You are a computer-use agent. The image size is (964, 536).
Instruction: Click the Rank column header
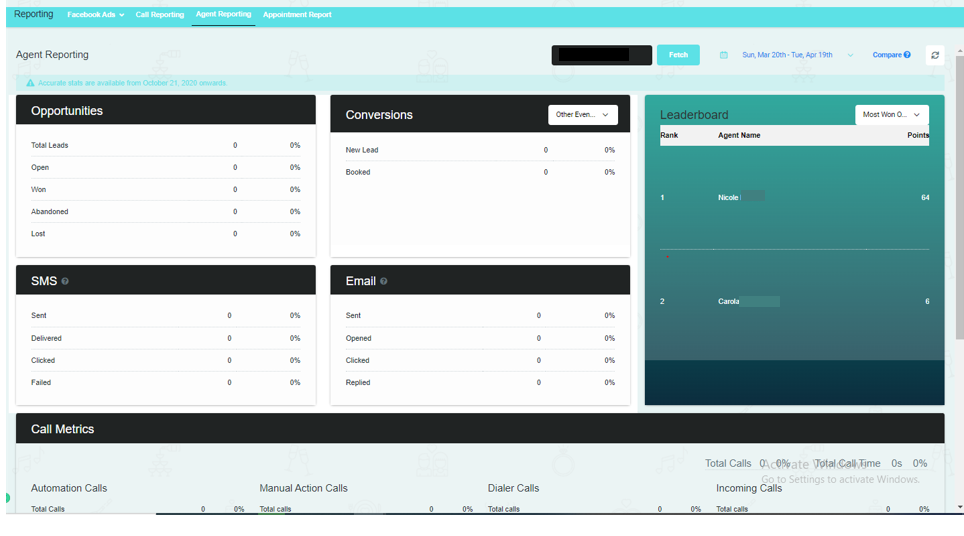[669, 135]
